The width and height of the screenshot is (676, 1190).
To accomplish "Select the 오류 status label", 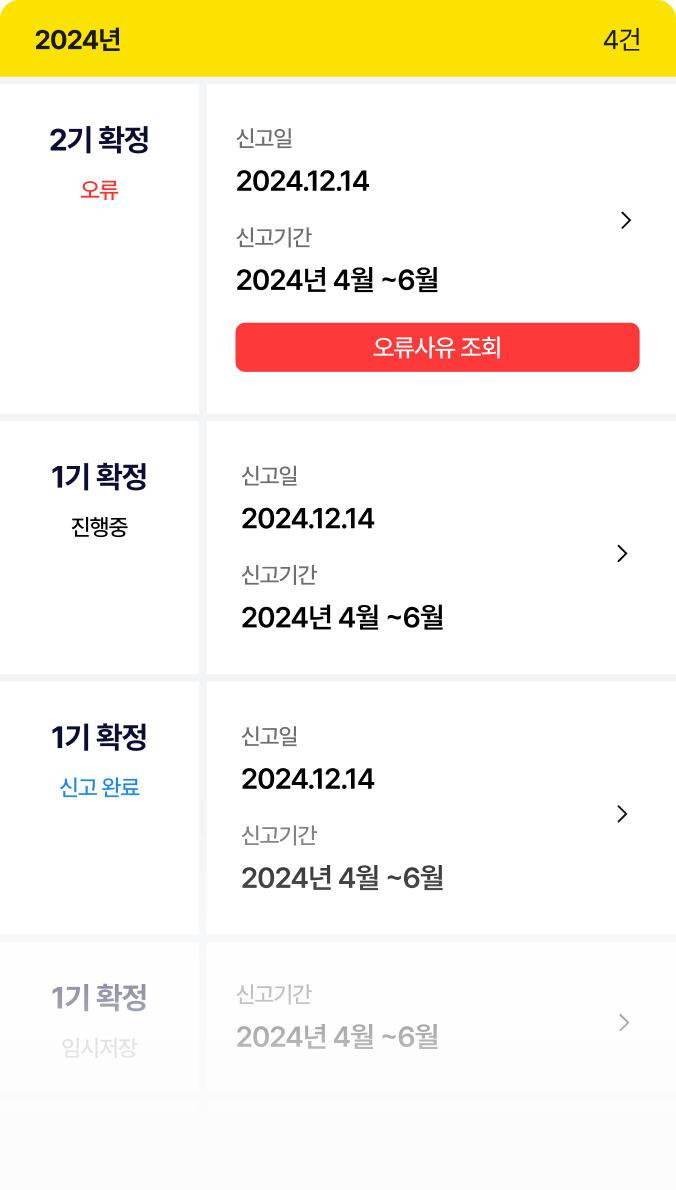I will click(97, 192).
